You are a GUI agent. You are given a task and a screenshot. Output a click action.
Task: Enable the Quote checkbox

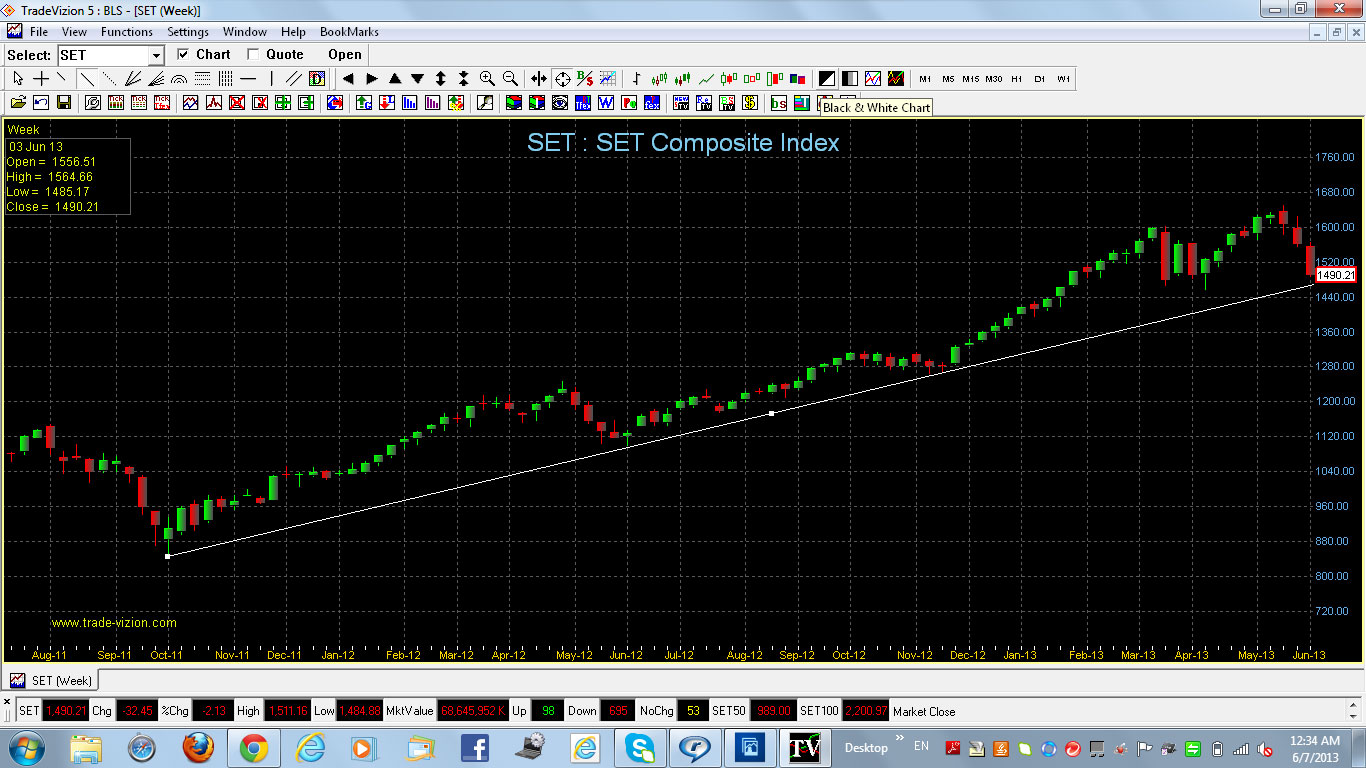tap(253, 54)
